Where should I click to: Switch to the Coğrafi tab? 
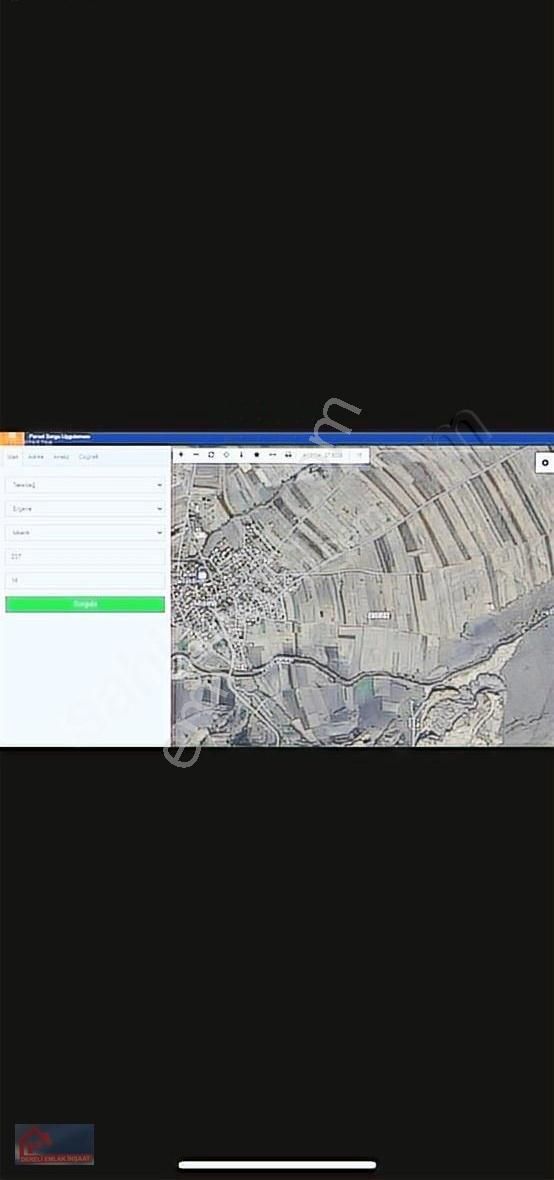tap(89, 457)
